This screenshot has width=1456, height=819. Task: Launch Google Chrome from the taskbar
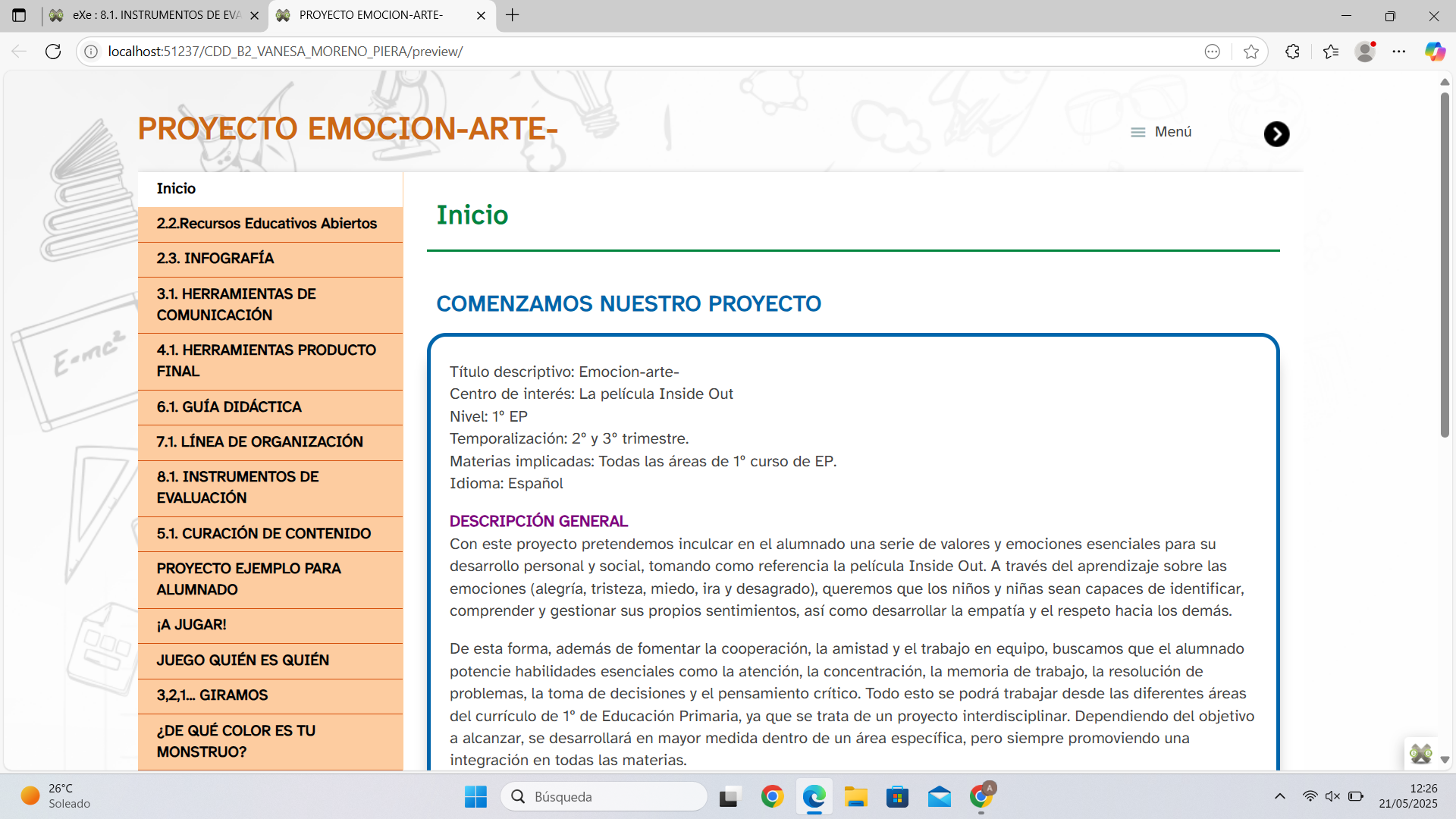(772, 797)
